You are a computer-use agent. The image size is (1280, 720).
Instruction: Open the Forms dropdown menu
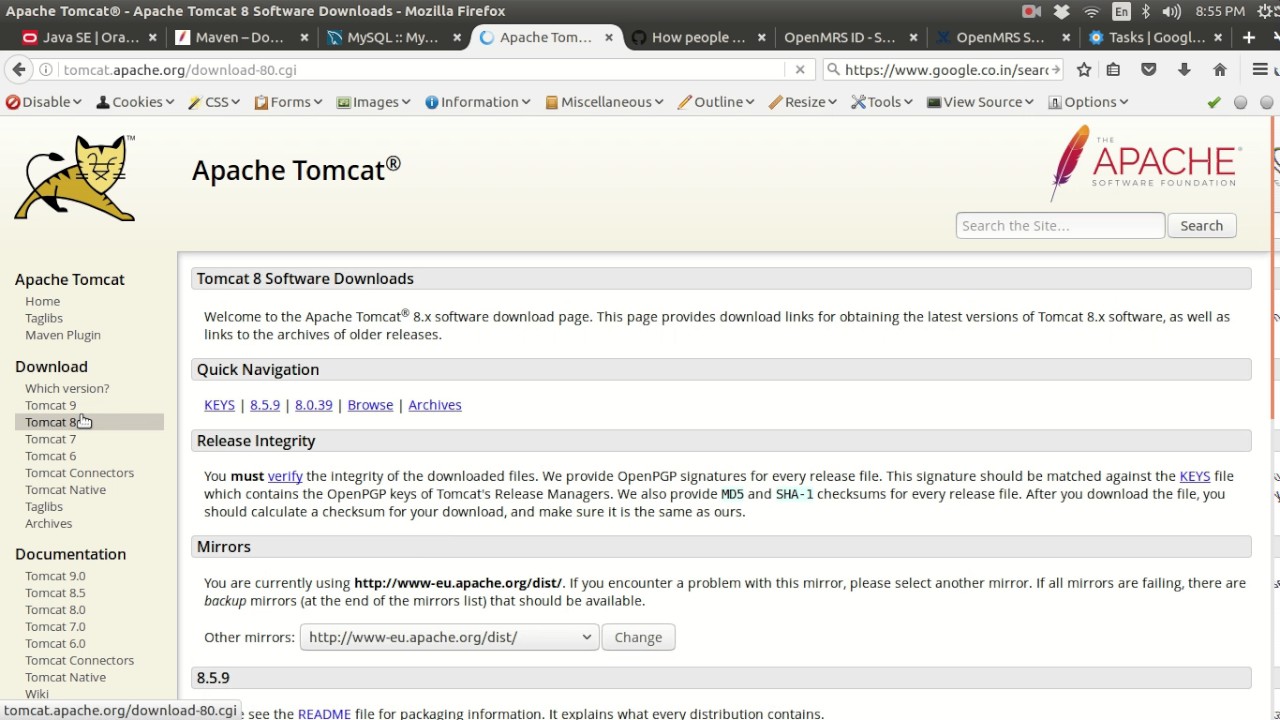pyautogui.click(x=288, y=102)
